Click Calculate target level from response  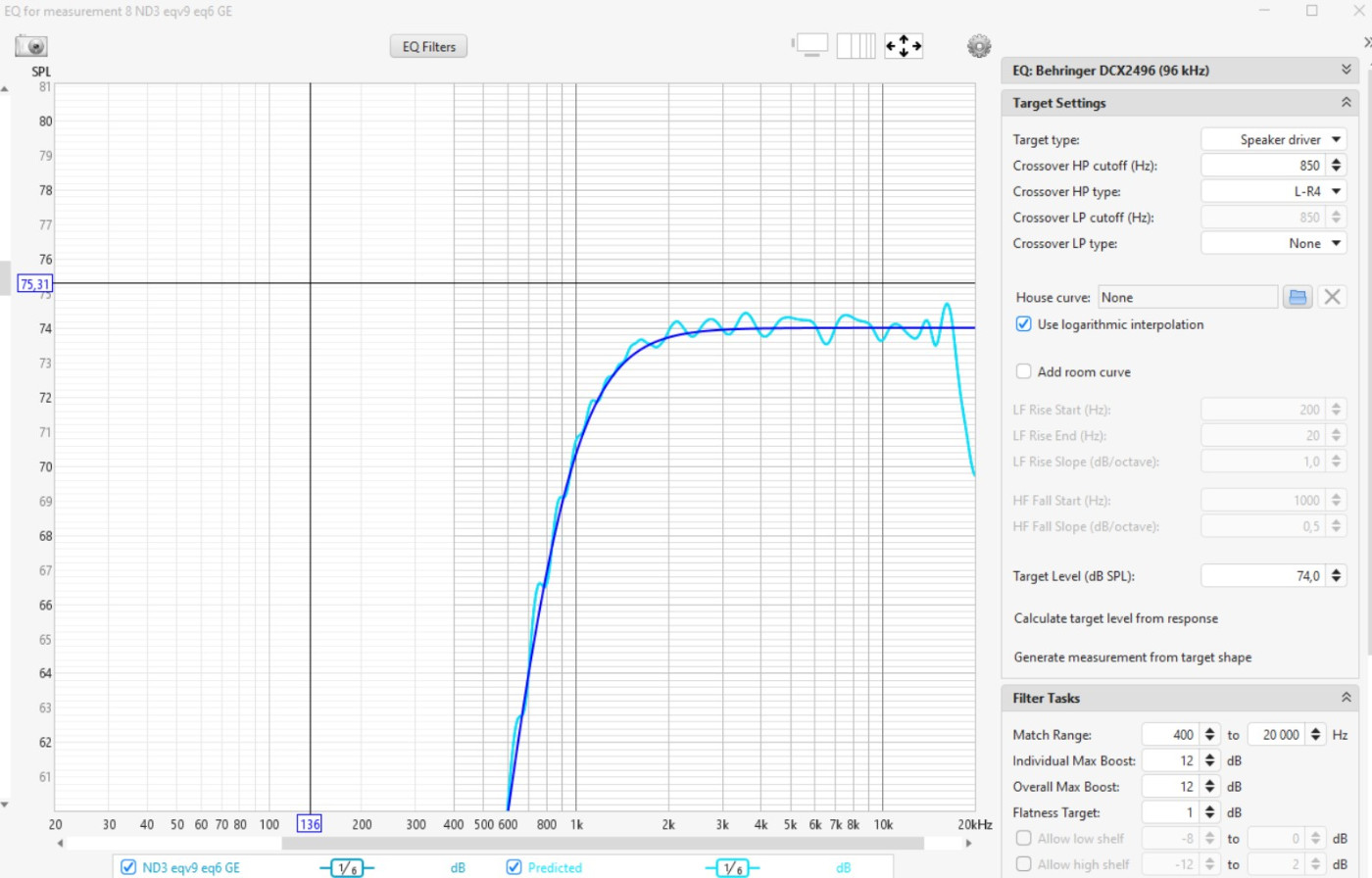[x=1115, y=618]
